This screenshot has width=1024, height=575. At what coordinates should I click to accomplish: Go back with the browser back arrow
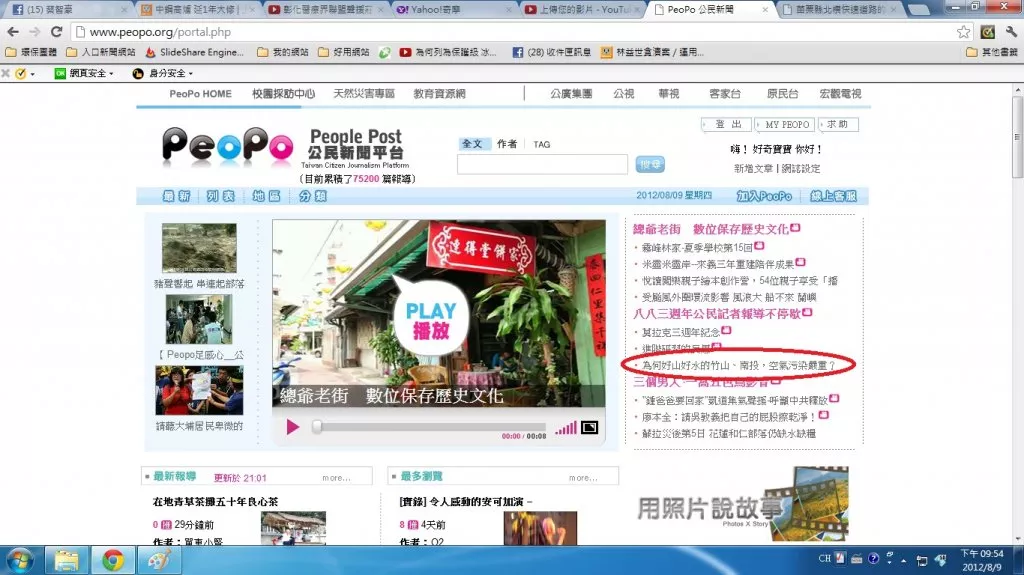click(x=12, y=31)
